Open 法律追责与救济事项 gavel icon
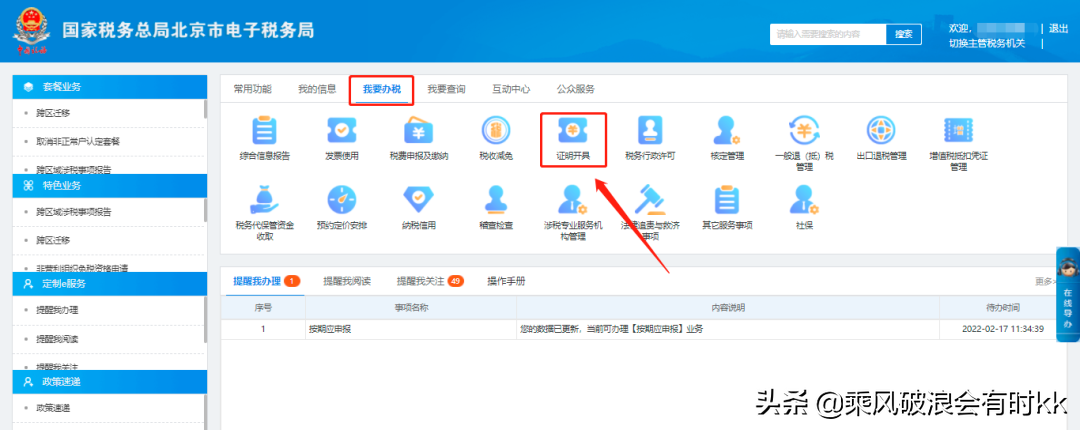The image size is (1080, 430). pos(650,199)
